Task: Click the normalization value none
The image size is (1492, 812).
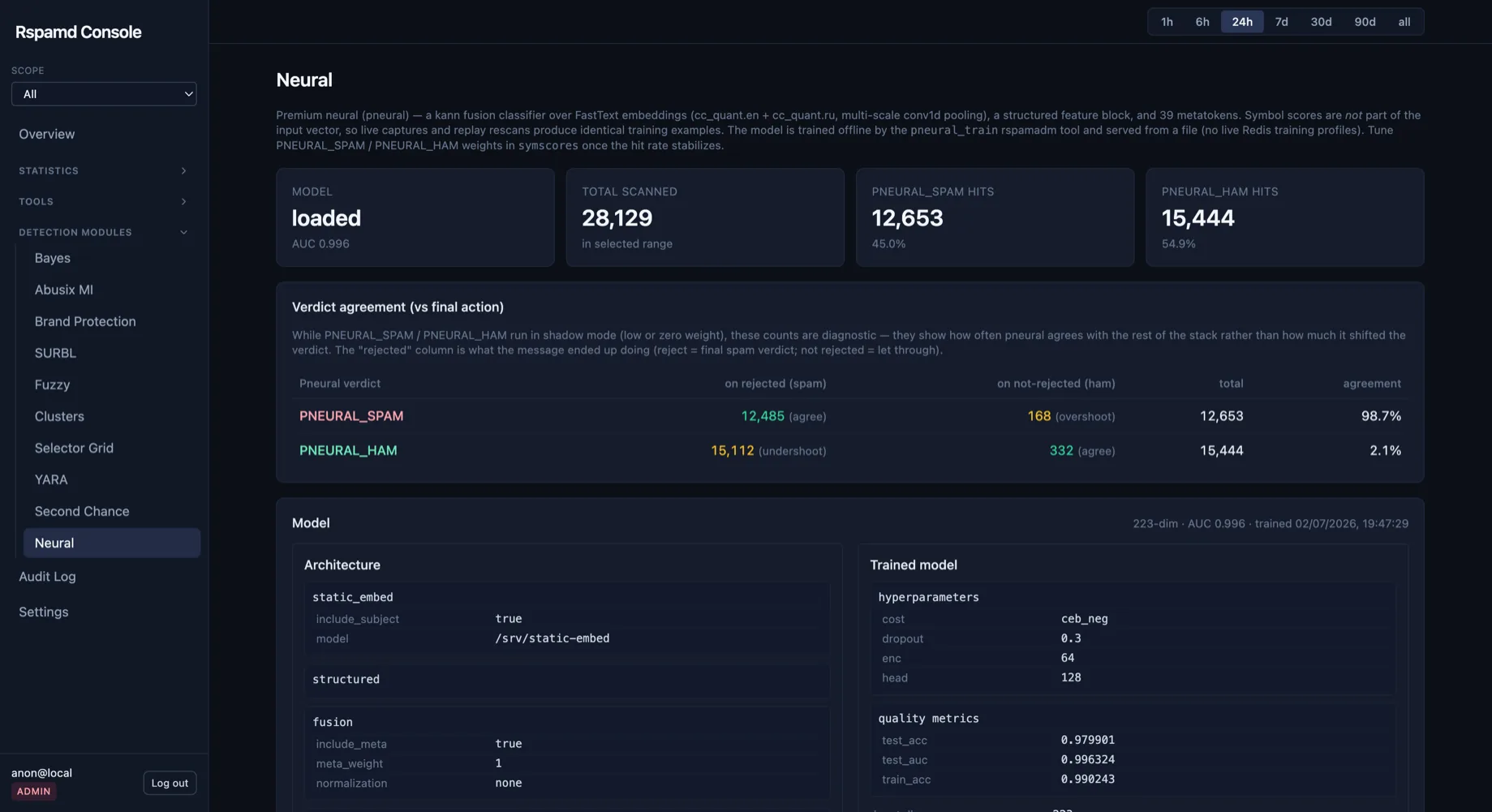Action: pos(509,784)
